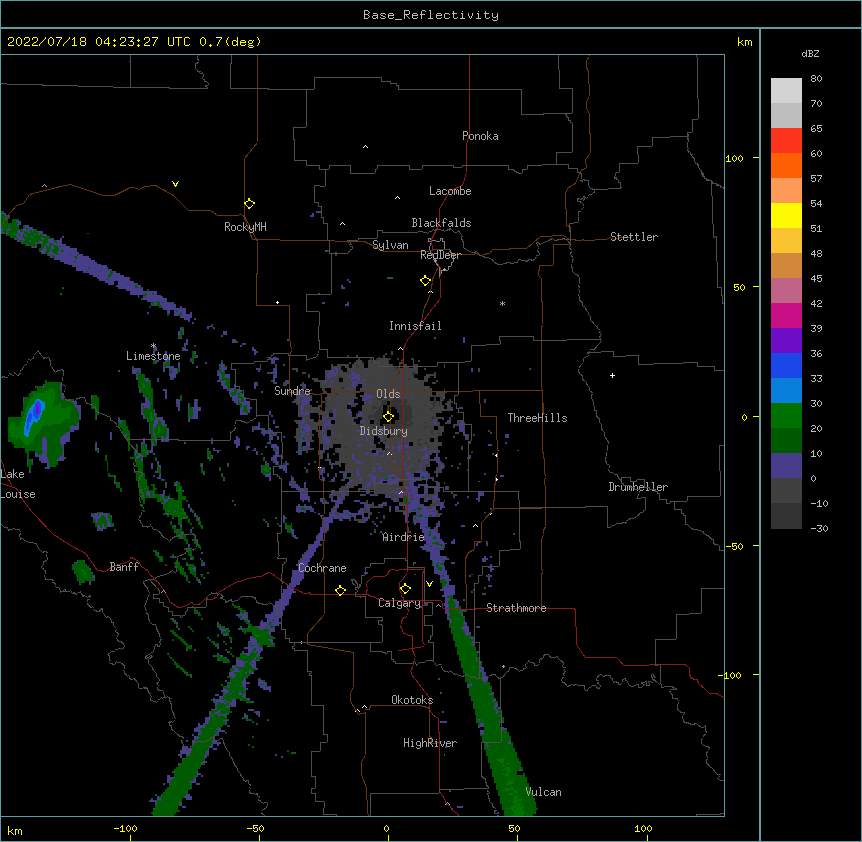This screenshot has height=842, width=862.
Task: Click the RockyMH label
Action: tap(245, 227)
